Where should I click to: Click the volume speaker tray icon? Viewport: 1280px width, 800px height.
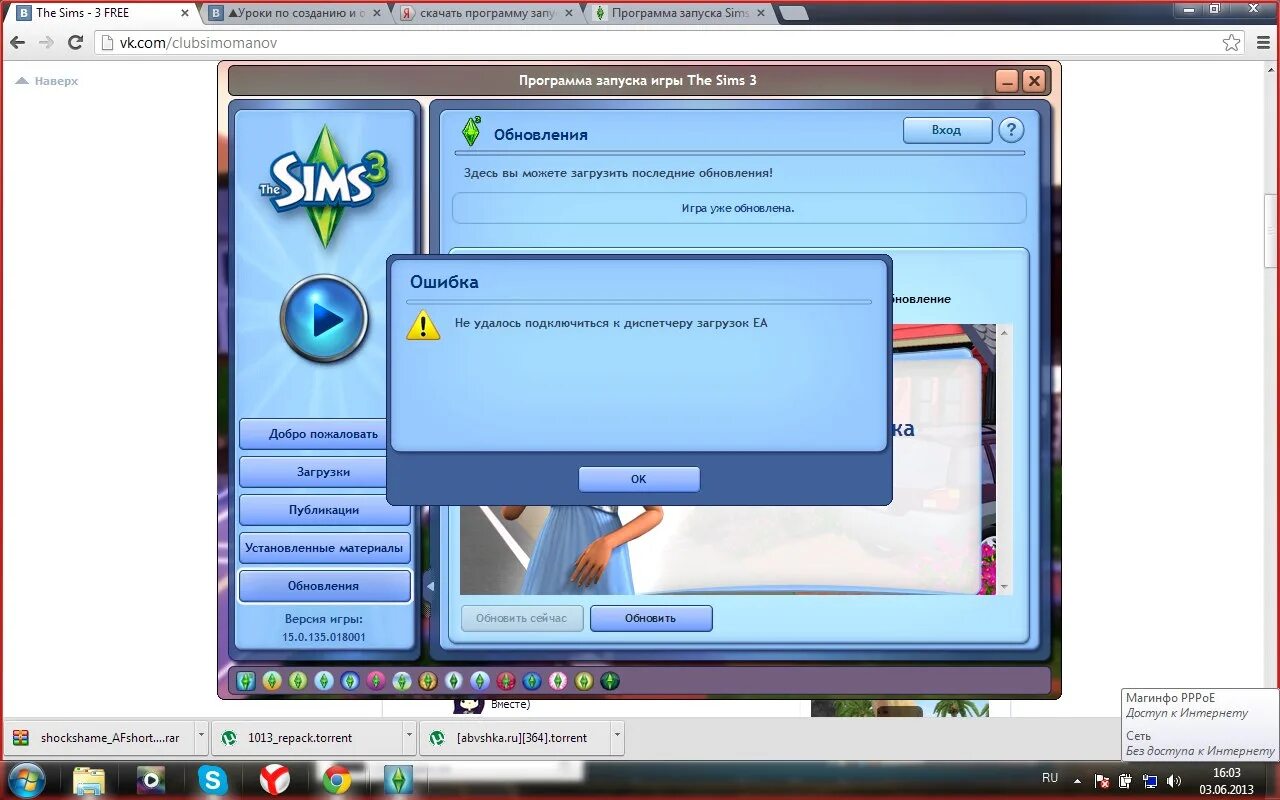coord(1174,780)
